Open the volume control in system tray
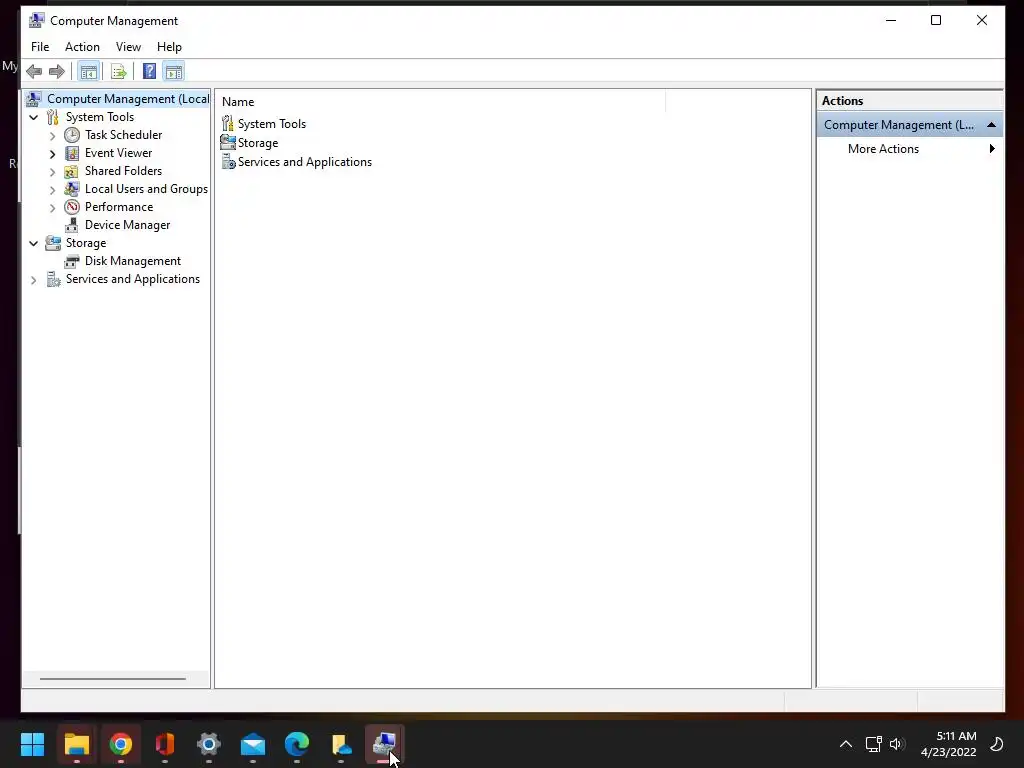Image resolution: width=1024 pixels, height=768 pixels. click(896, 744)
